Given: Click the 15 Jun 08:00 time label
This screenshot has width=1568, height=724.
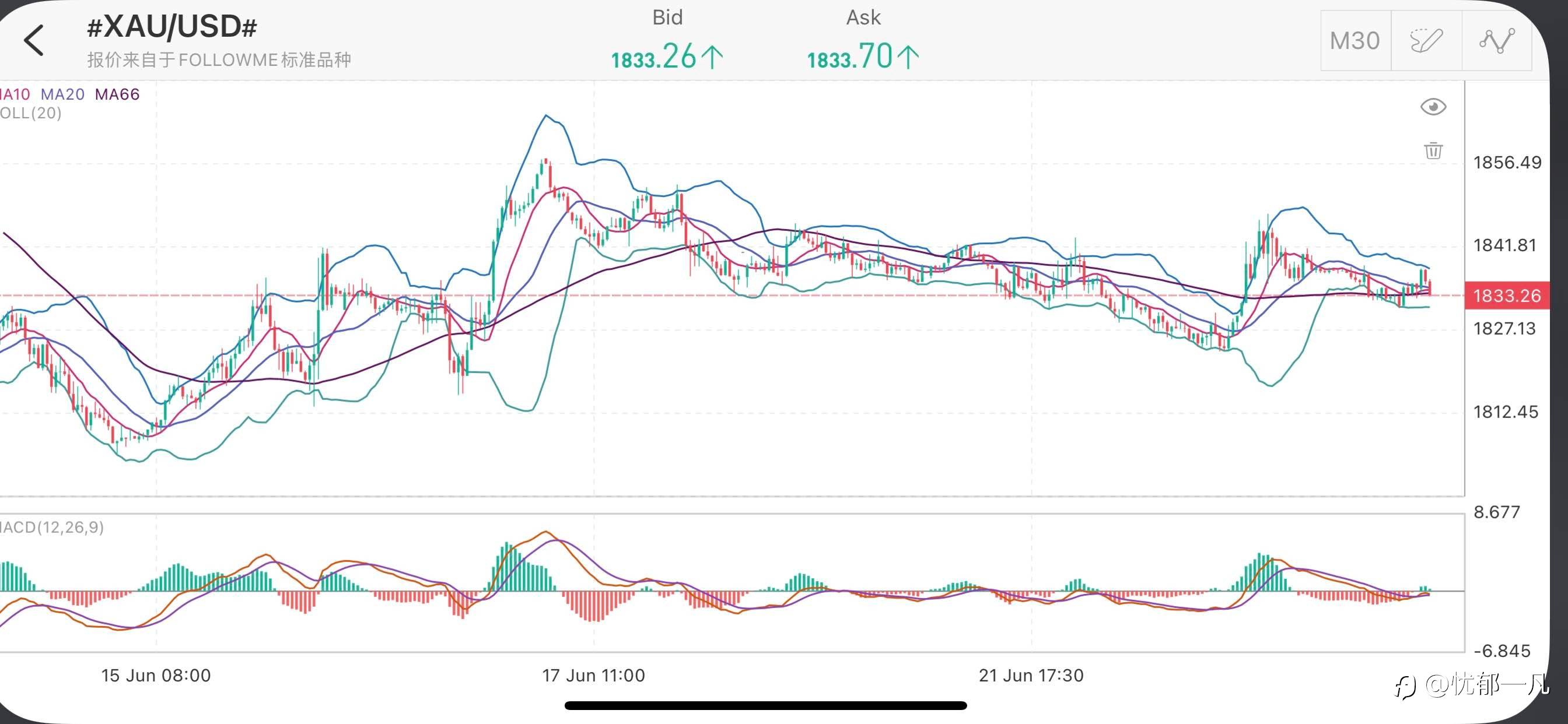Looking at the screenshot, I should pos(156,676).
